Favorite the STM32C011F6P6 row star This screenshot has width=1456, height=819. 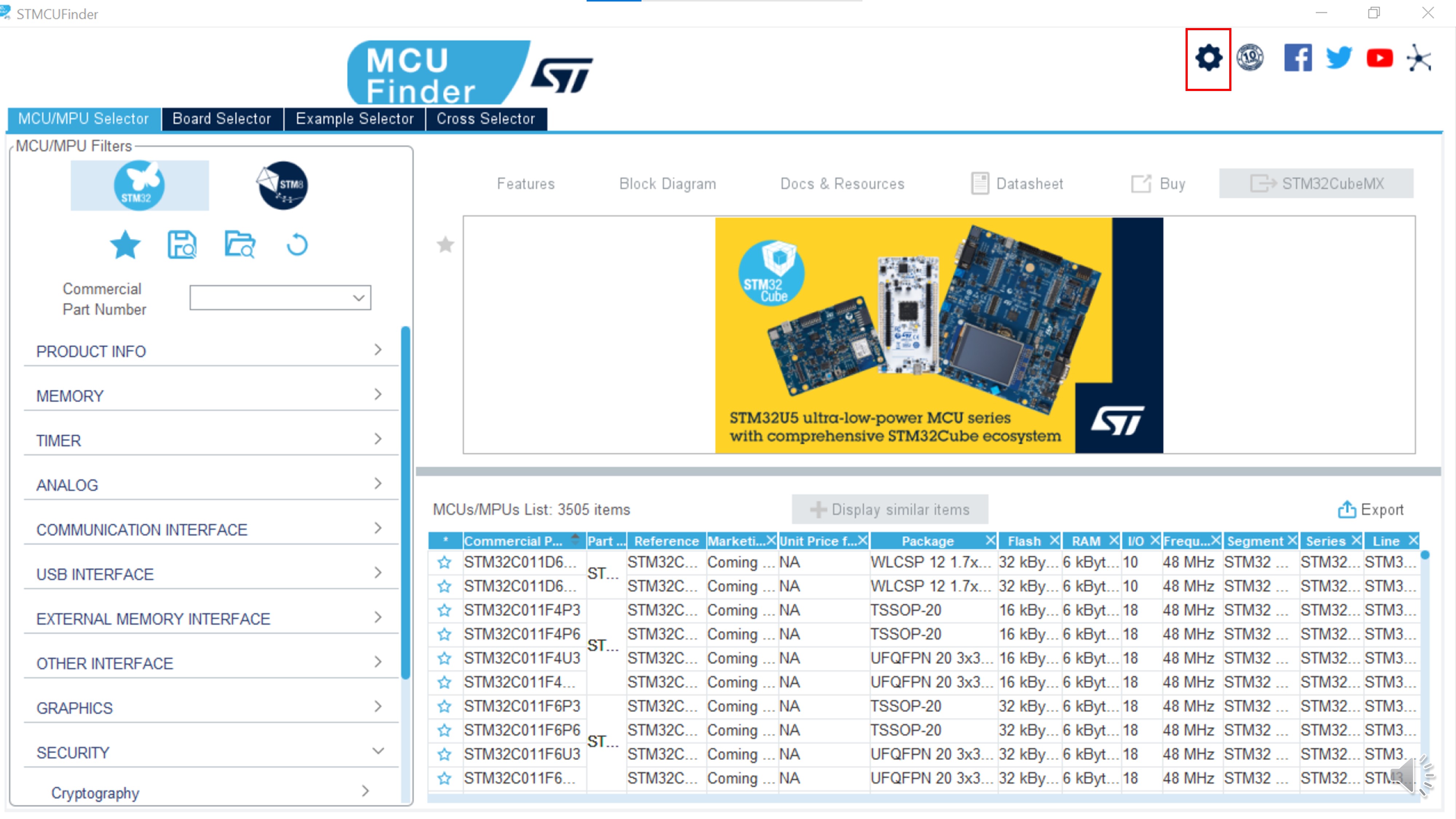tap(444, 730)
